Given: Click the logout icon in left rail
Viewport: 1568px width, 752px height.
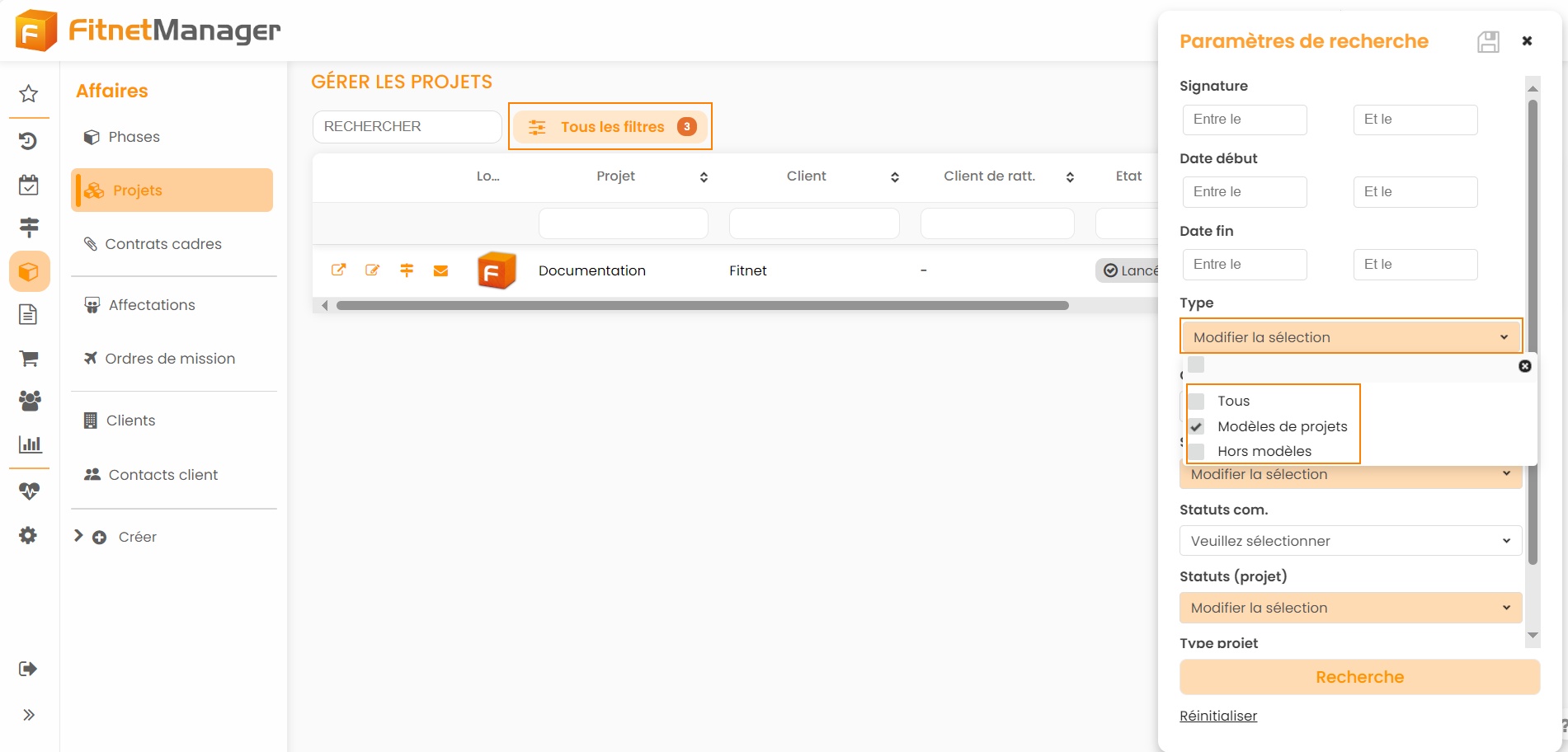Looking at the screenshot, I should (29, 669).
